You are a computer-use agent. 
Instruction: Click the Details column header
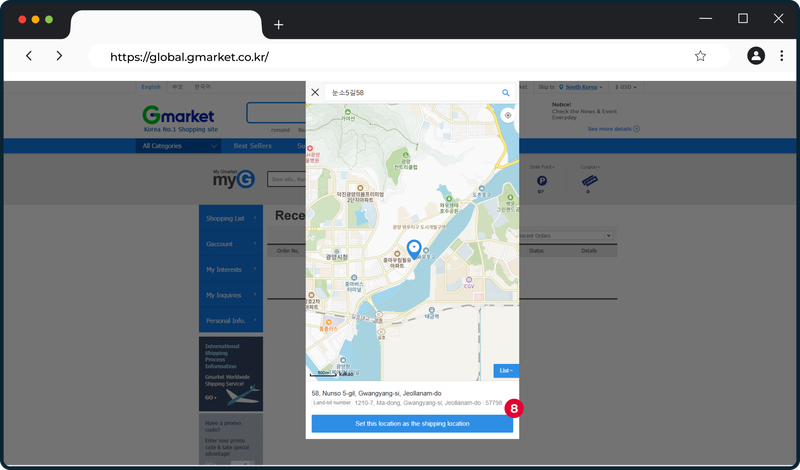[x=589, y=251]
